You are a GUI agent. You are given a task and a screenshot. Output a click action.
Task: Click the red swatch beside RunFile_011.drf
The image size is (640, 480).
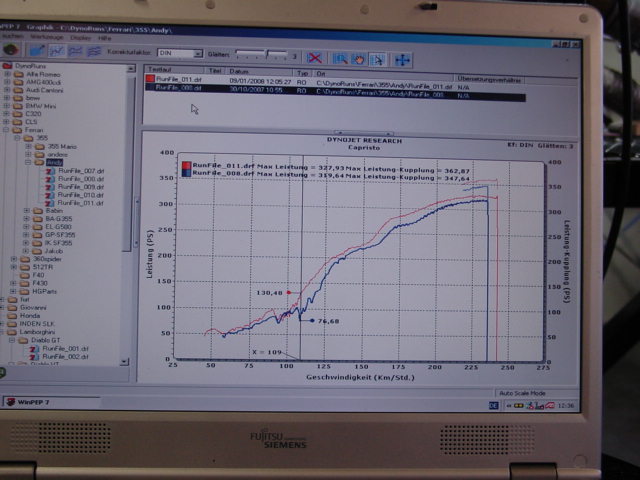point(150,78)
